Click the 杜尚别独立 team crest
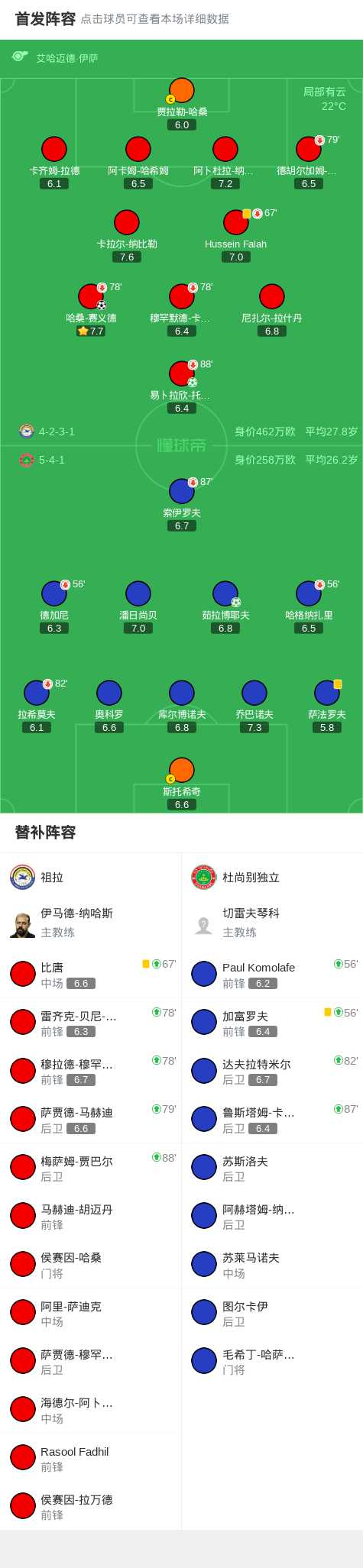Viewport: 363px width, 1568px height. [204, 877]
